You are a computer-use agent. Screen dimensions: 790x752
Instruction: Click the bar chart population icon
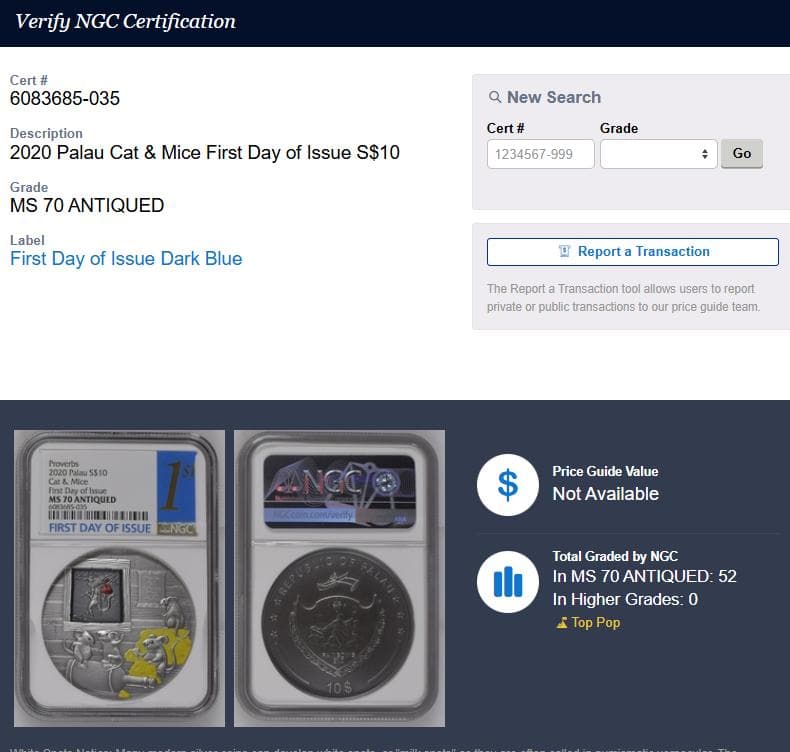[508, 582]
